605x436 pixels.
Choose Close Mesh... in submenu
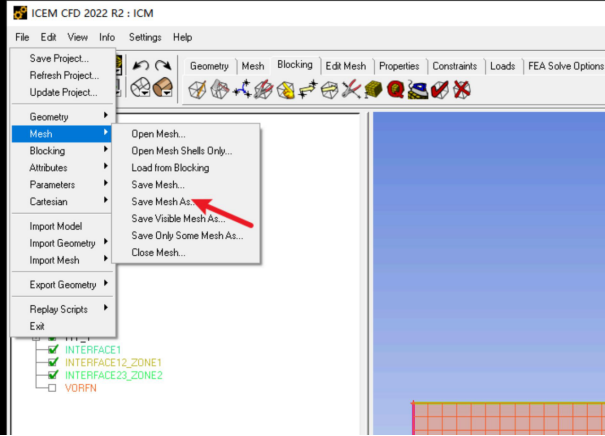(x=186, y=253)
